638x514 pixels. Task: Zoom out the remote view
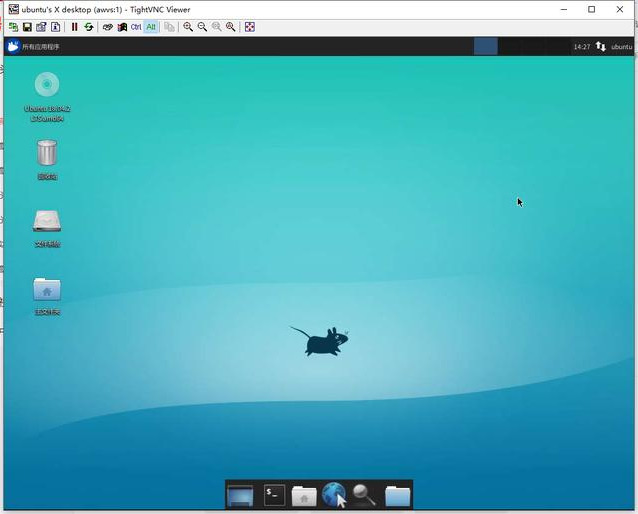(x=202, y=27)
